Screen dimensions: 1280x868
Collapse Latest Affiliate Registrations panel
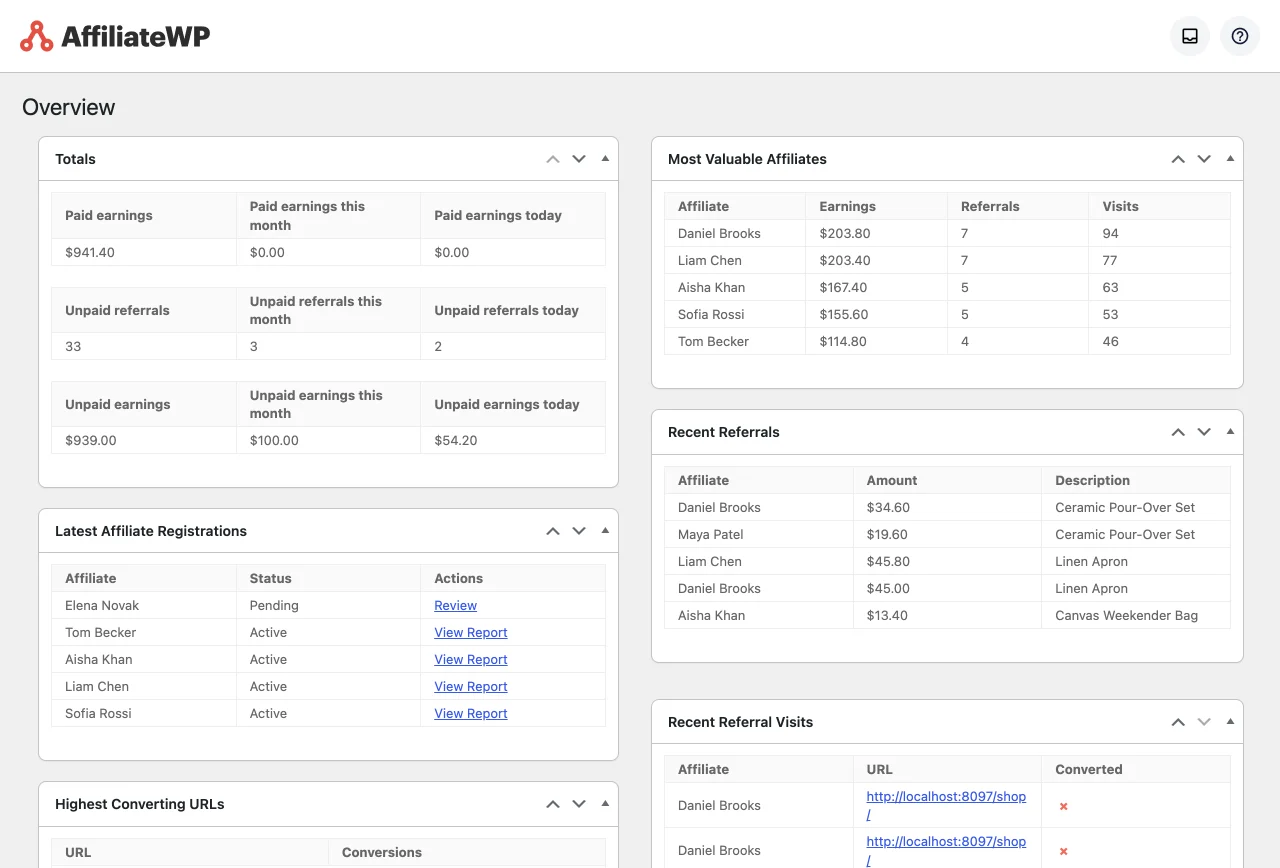[x=605, y=530]
